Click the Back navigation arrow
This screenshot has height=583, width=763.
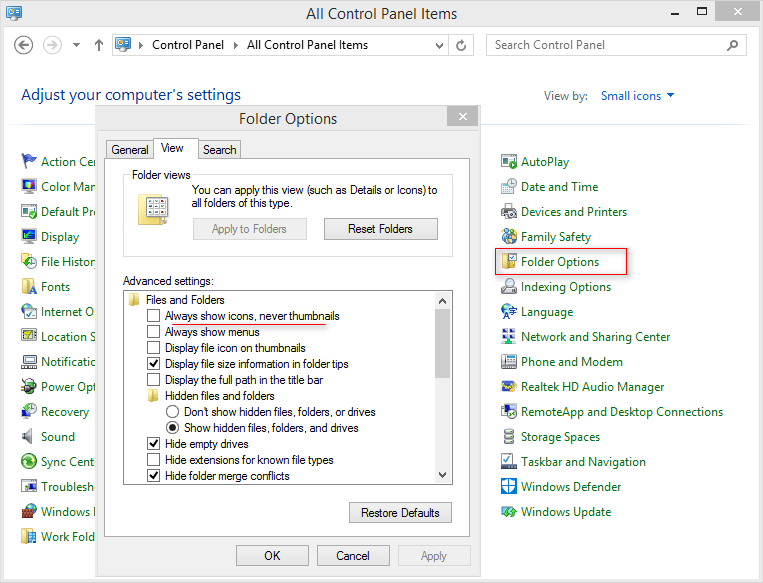point(23,45)
